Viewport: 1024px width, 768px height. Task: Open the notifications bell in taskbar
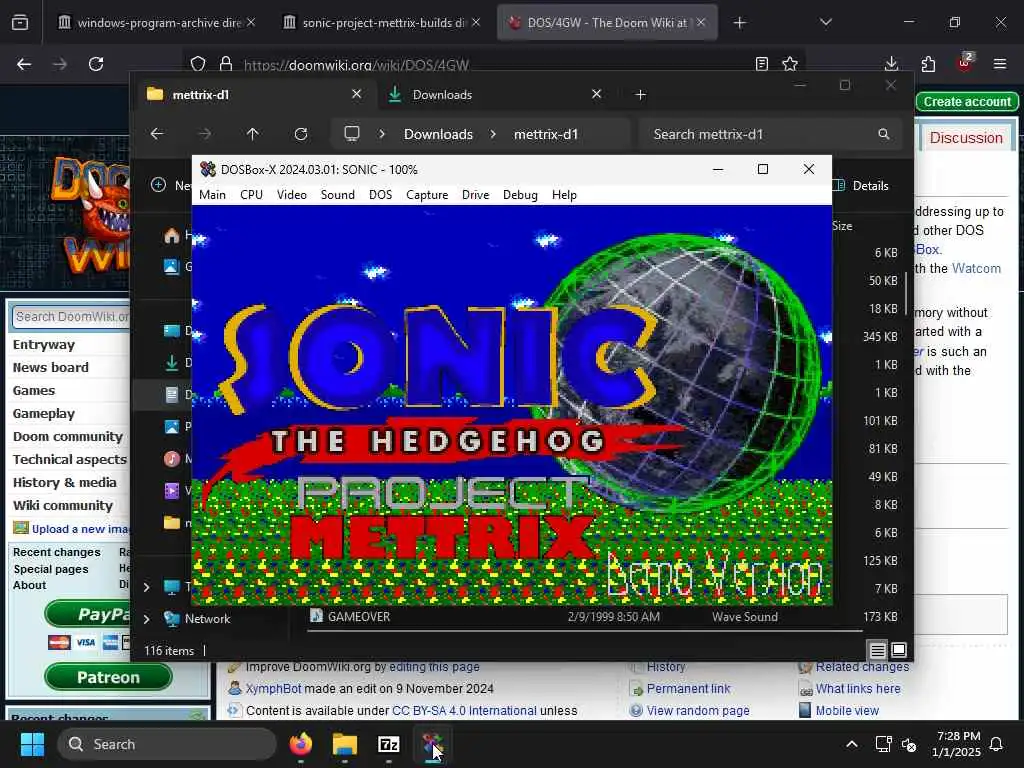point(997,744)
